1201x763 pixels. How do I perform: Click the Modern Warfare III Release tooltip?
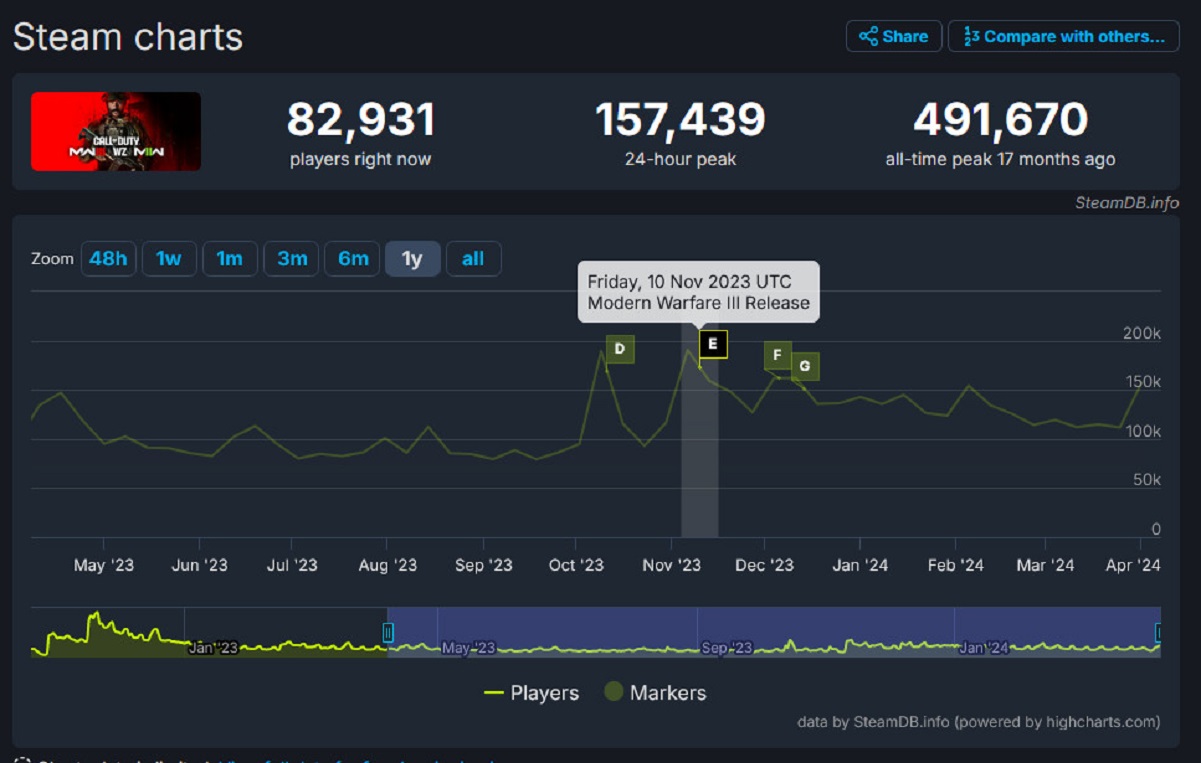pyautogui.click(x=699, y=292)
